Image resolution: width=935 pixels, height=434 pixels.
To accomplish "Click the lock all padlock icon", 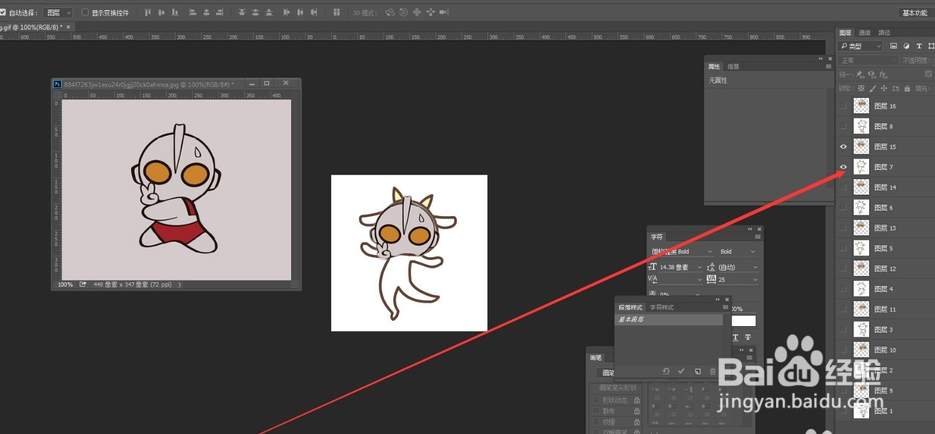I will [907, 88].
